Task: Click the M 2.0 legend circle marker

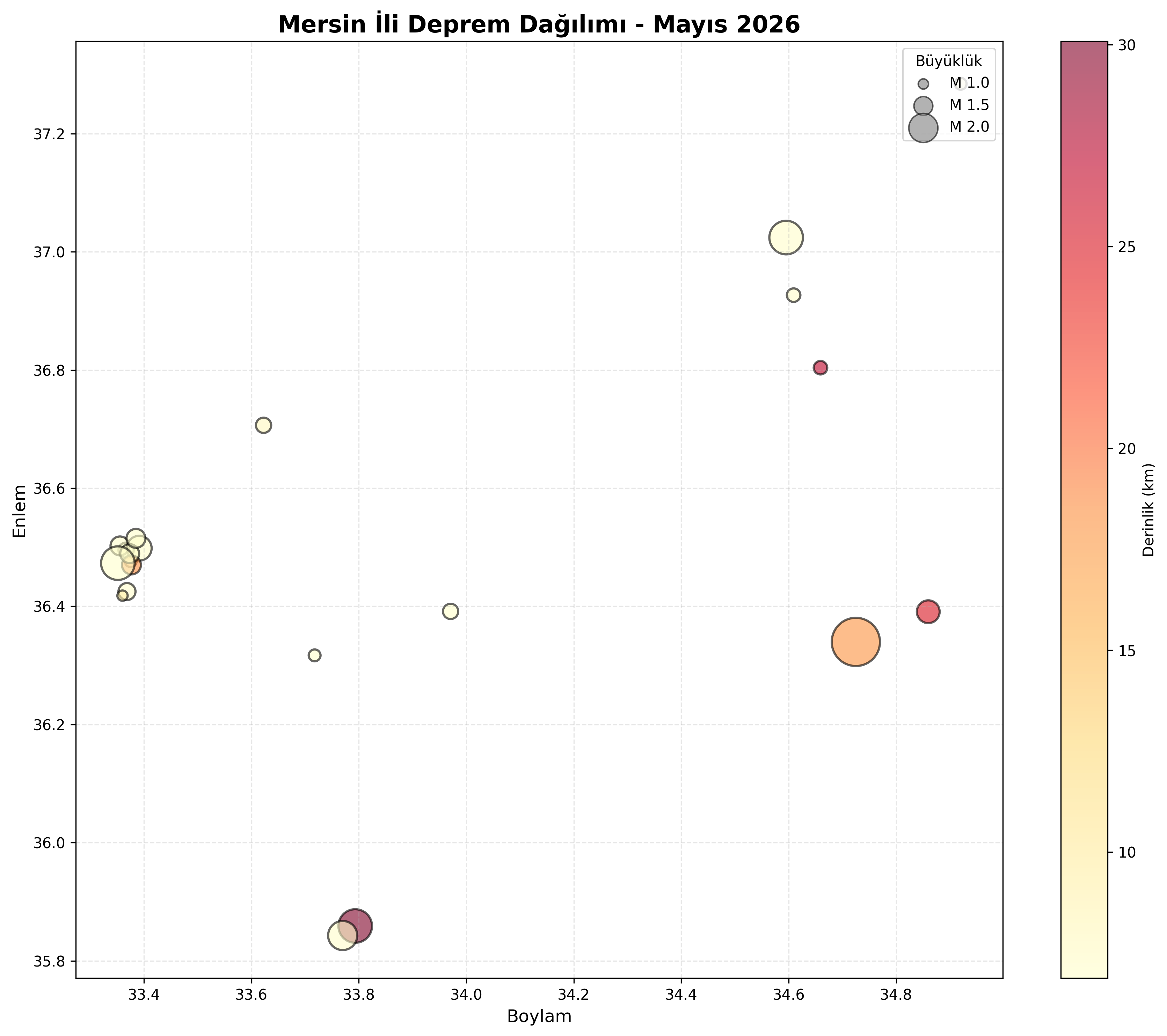Action: click(923, 127)
